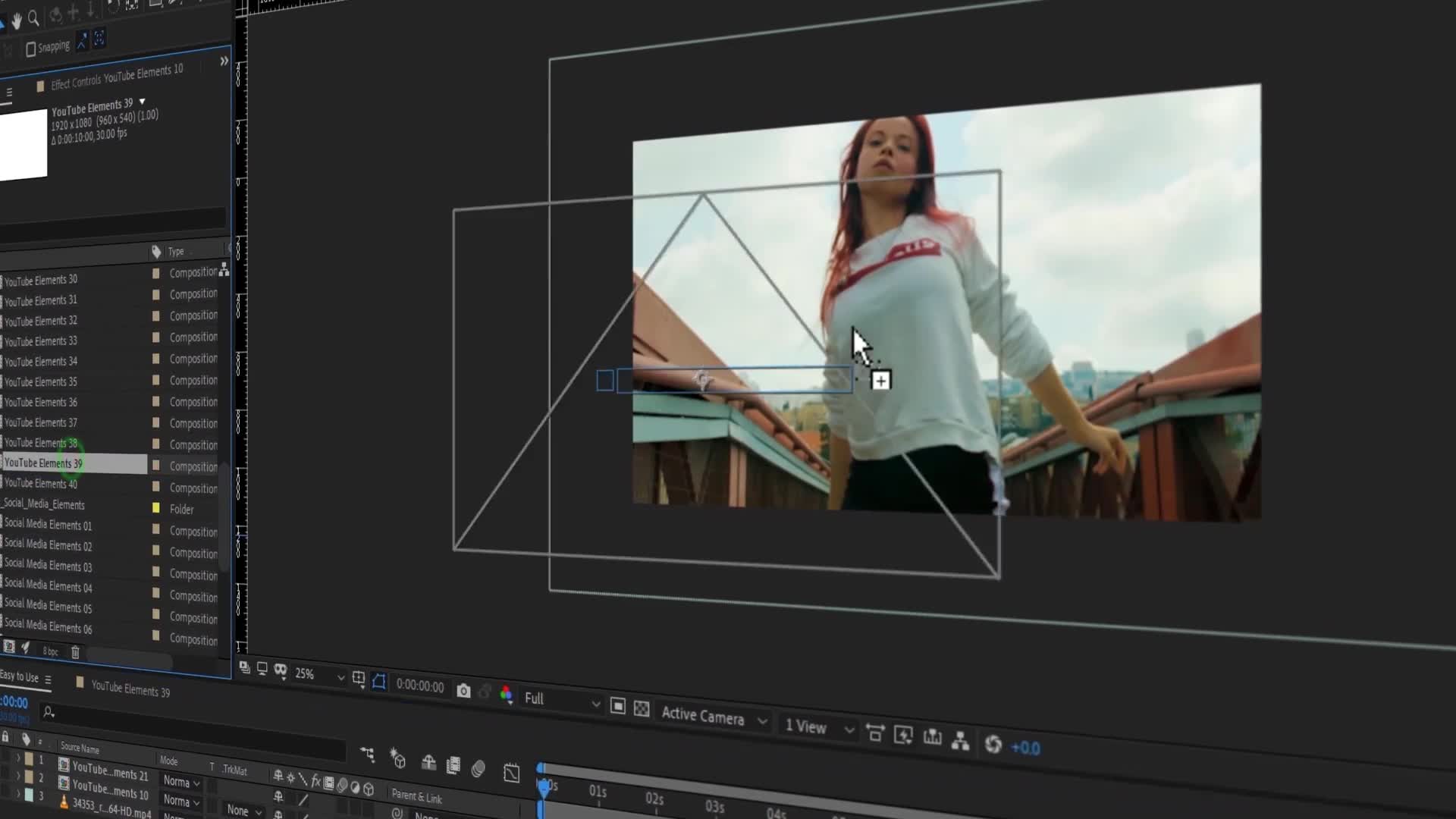Toggle hide shy layers icon

pos(428,763)
